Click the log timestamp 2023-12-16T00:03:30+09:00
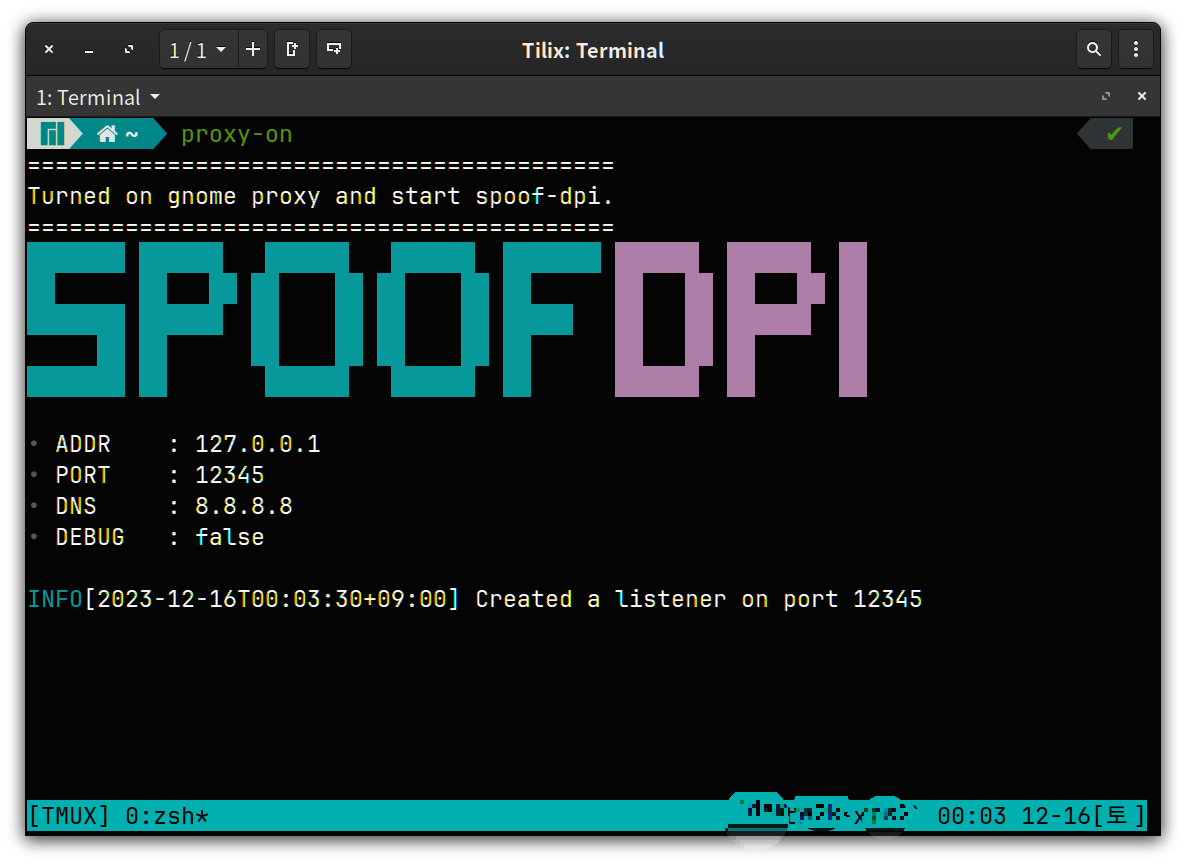This screenshot has width=1186, height=864. point(272,599)
